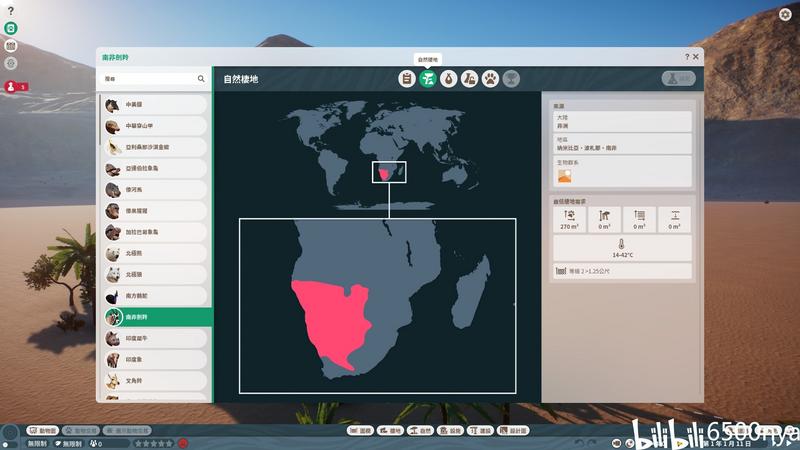Select 叉角羚 in the animal list
Screen dimensions: 800x450
pos(155,381)
